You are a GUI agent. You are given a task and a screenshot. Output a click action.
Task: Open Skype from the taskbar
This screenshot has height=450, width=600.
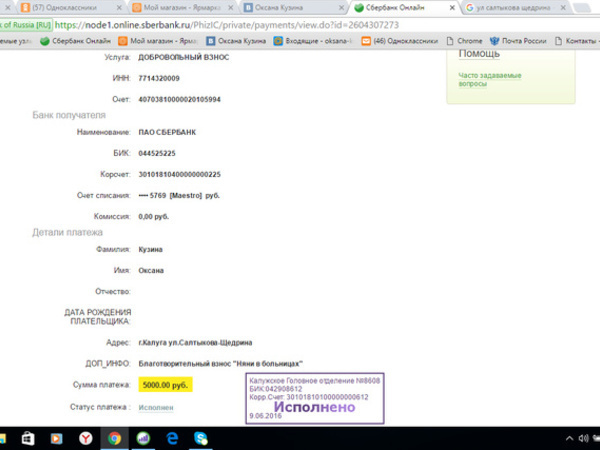coord(201,438)
